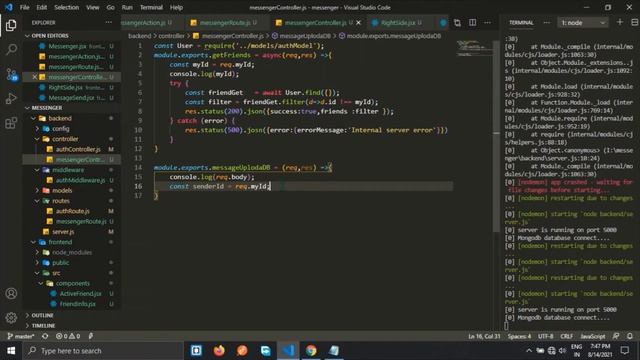Open Chrome from the taskbar

coord(311,351)
